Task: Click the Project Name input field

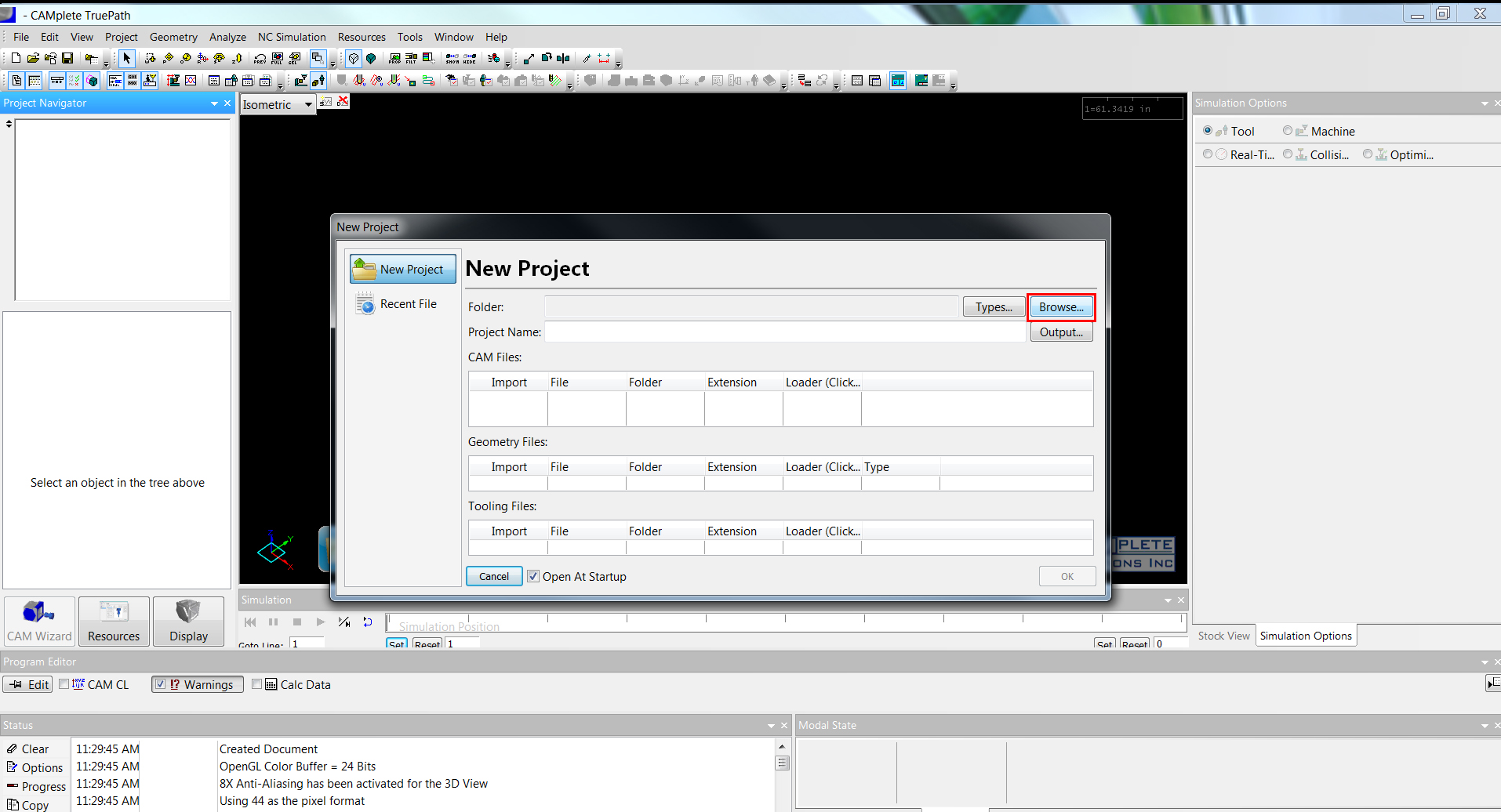Action: pos(785,332)
